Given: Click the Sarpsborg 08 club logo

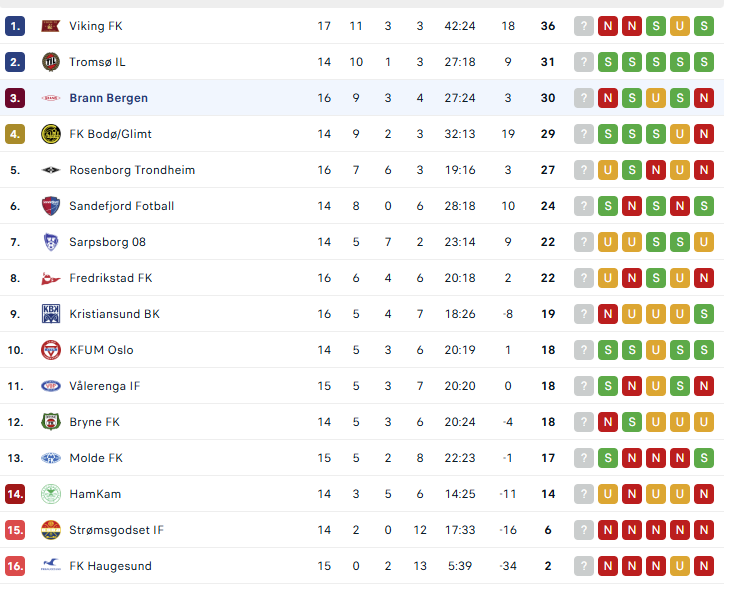Looking at the screenshot, I should click(x=50, y=242).
